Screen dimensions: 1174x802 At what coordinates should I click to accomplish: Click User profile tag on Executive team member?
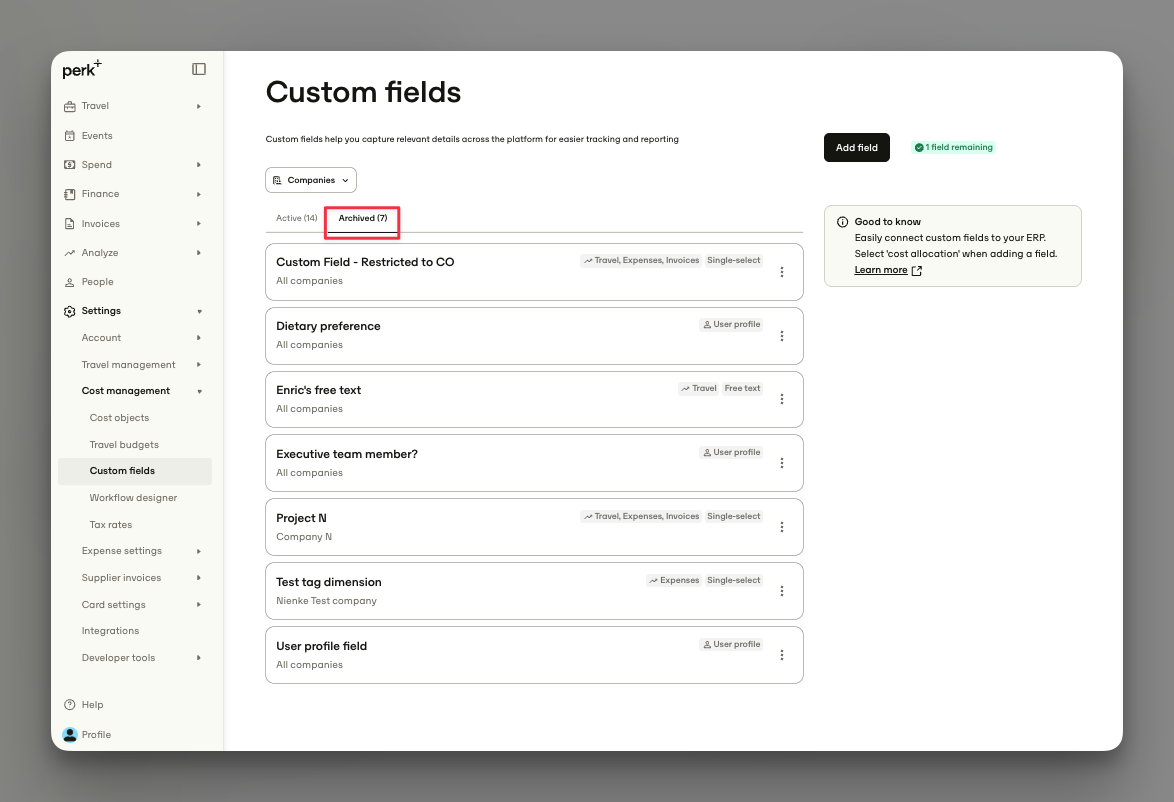[x=731, y=452]
